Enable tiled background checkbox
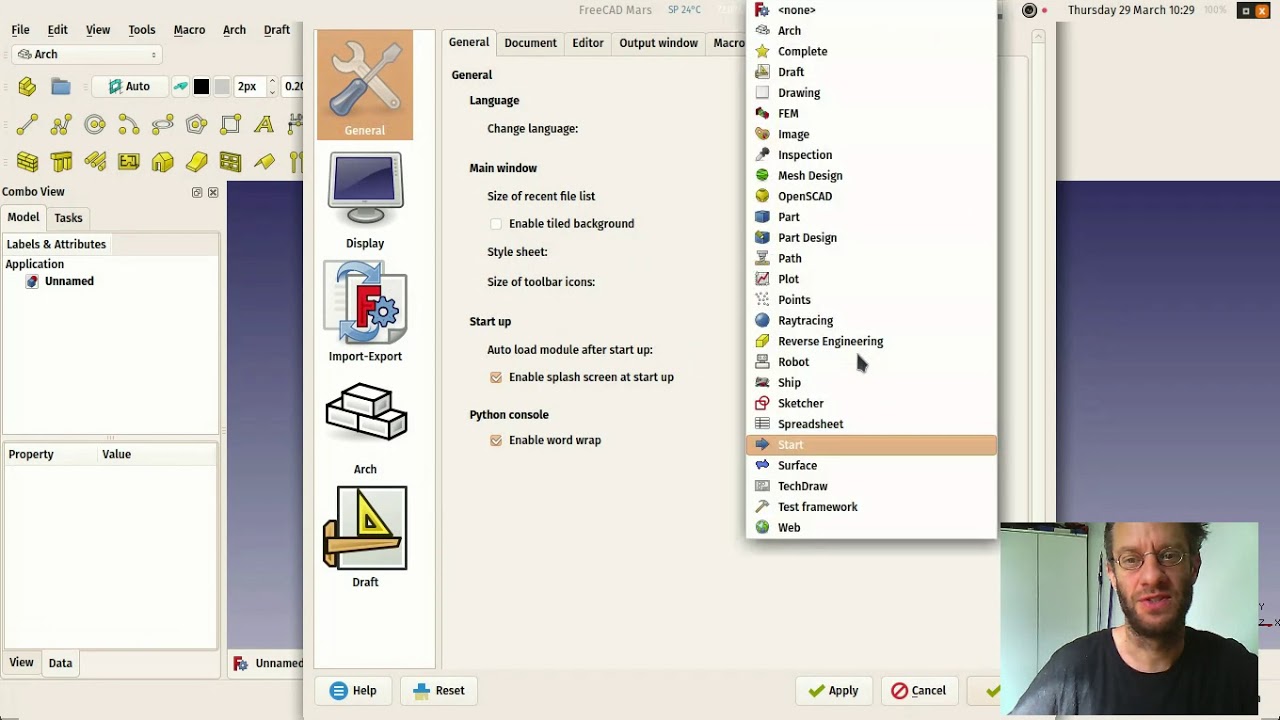This screenshot has height=720, width=1280. [496, 224]
